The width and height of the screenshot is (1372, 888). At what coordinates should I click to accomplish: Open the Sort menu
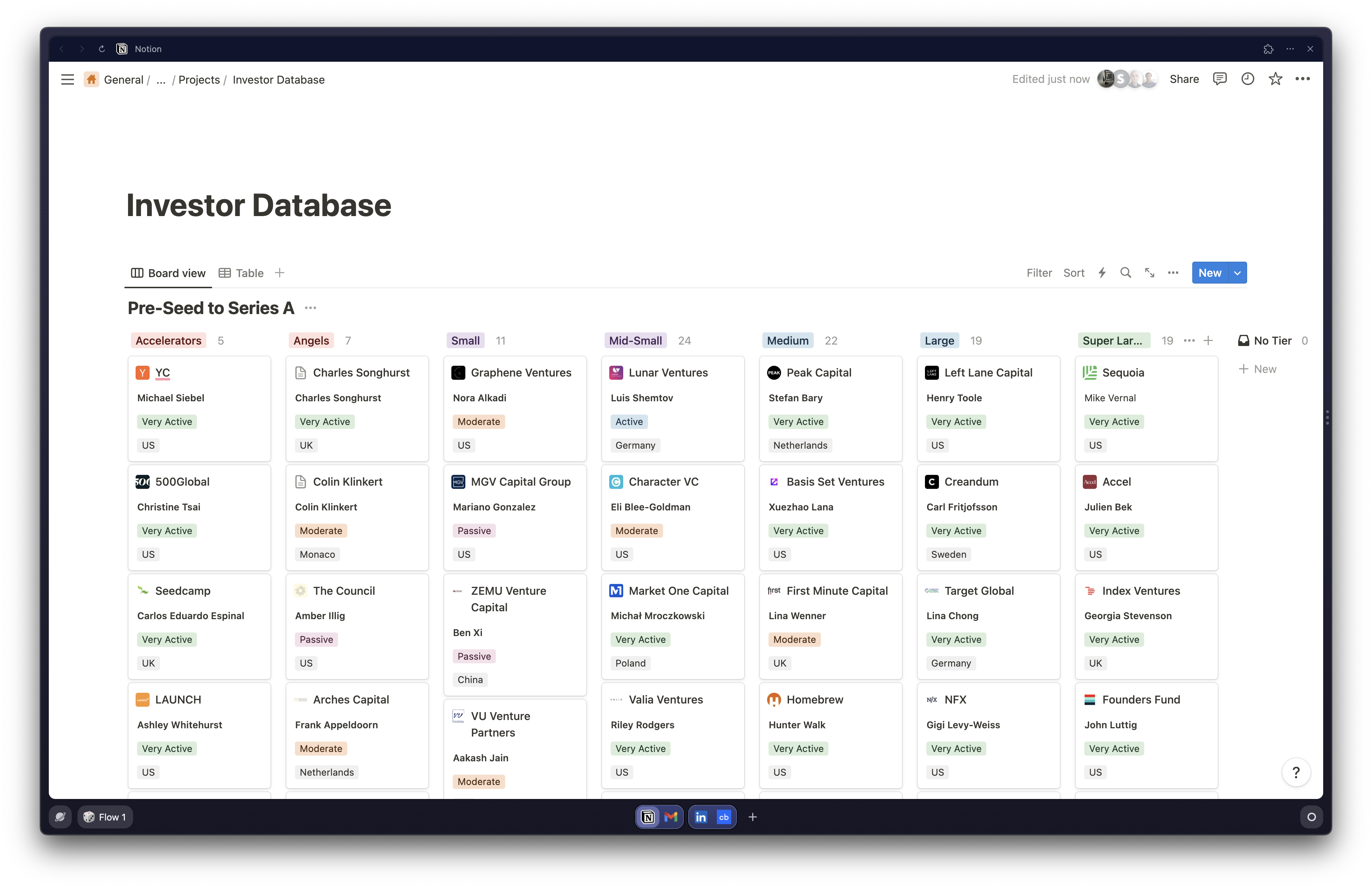coord(1073,273)
